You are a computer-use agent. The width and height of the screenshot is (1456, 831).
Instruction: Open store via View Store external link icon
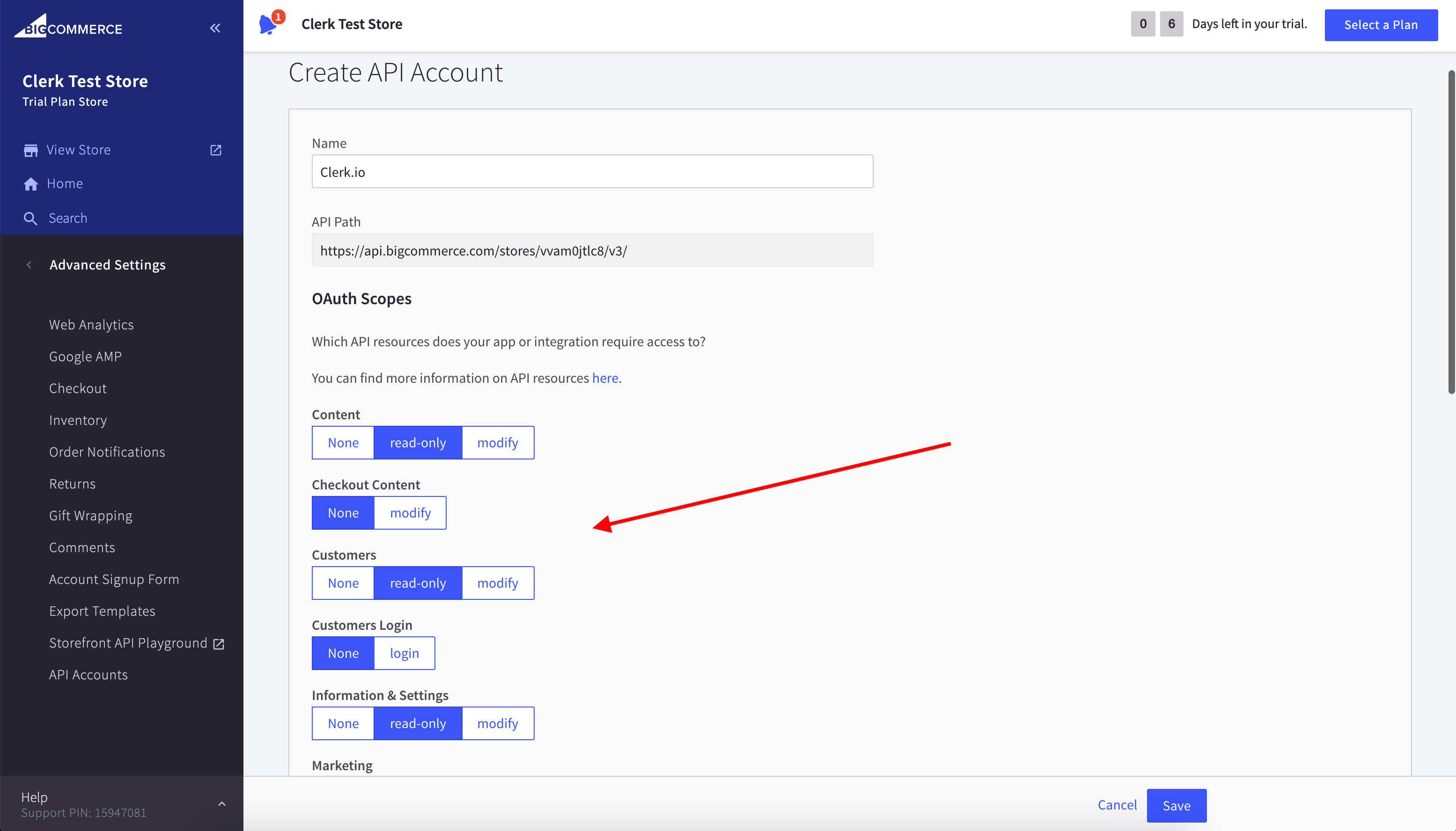(x=216, y=150)
